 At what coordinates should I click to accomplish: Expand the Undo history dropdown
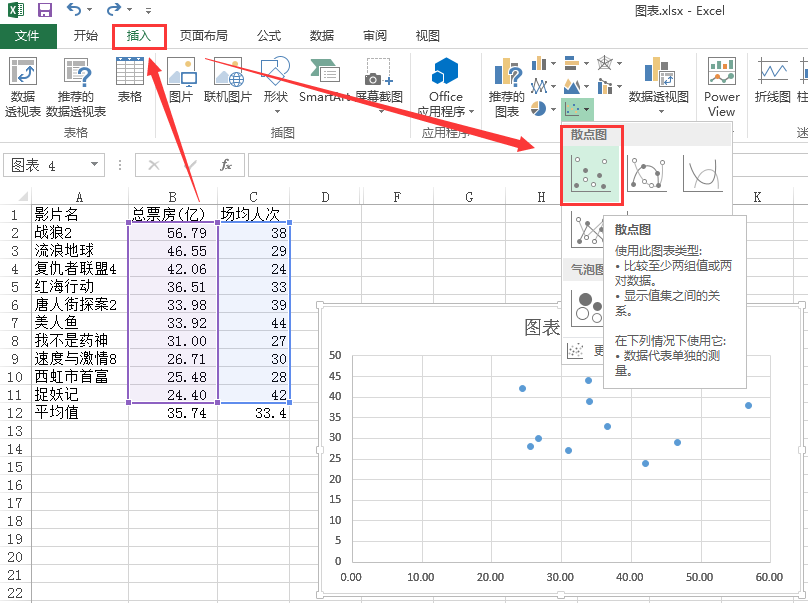90,9
